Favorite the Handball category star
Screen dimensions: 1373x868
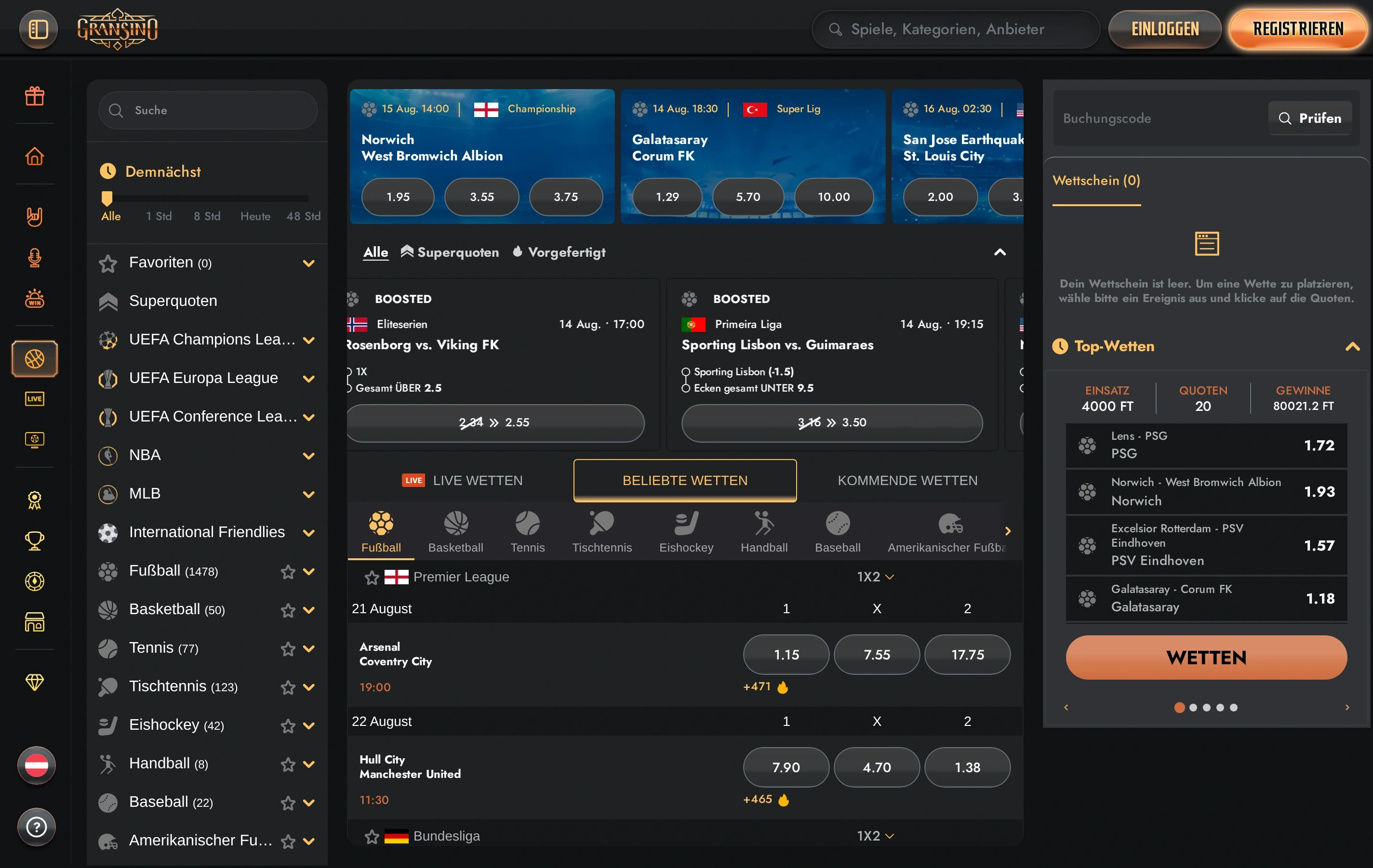[x=288, y=764]
